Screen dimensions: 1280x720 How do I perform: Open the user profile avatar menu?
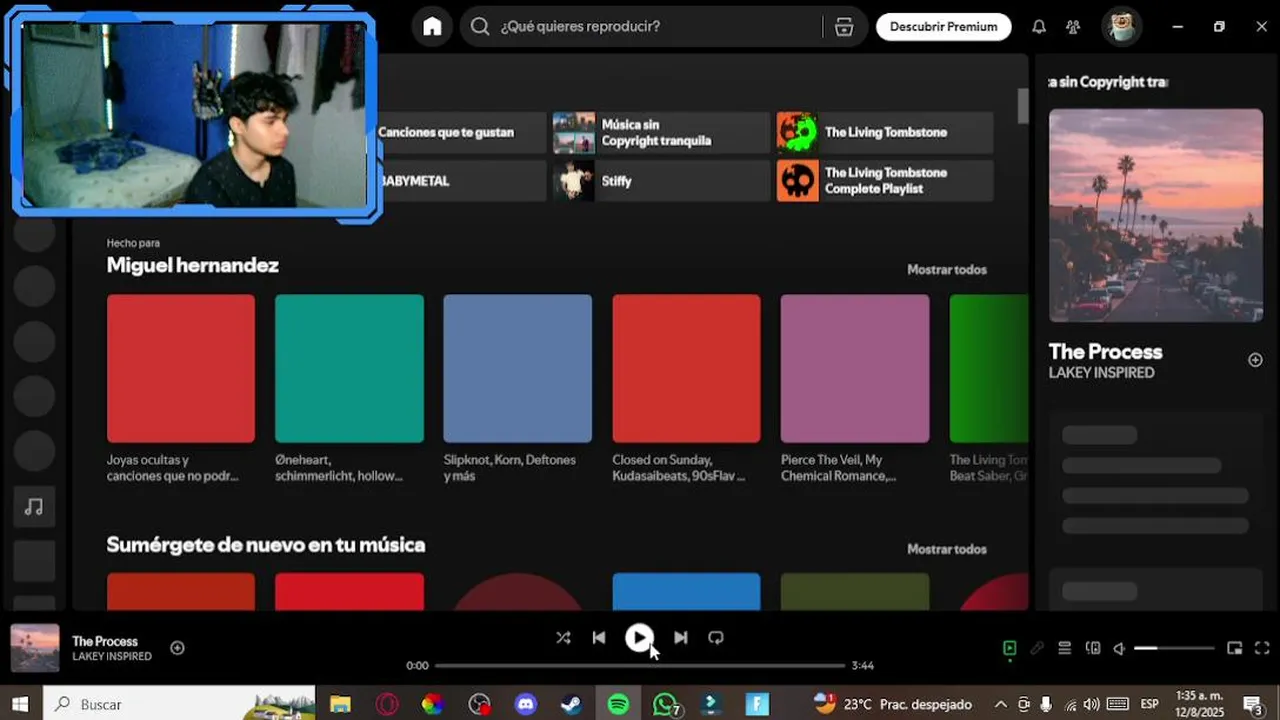[1122, 27]
